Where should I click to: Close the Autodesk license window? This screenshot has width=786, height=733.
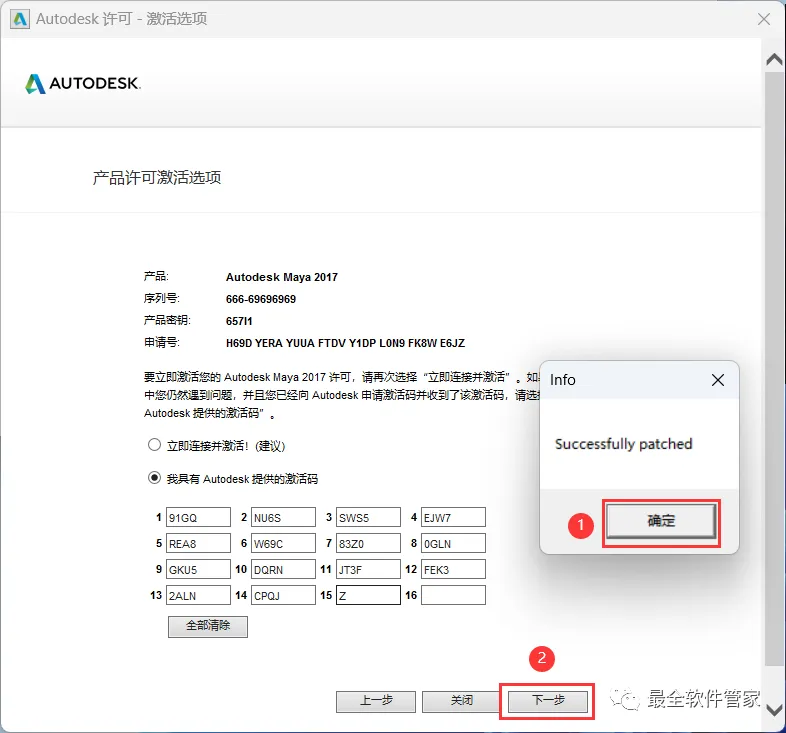764,19
